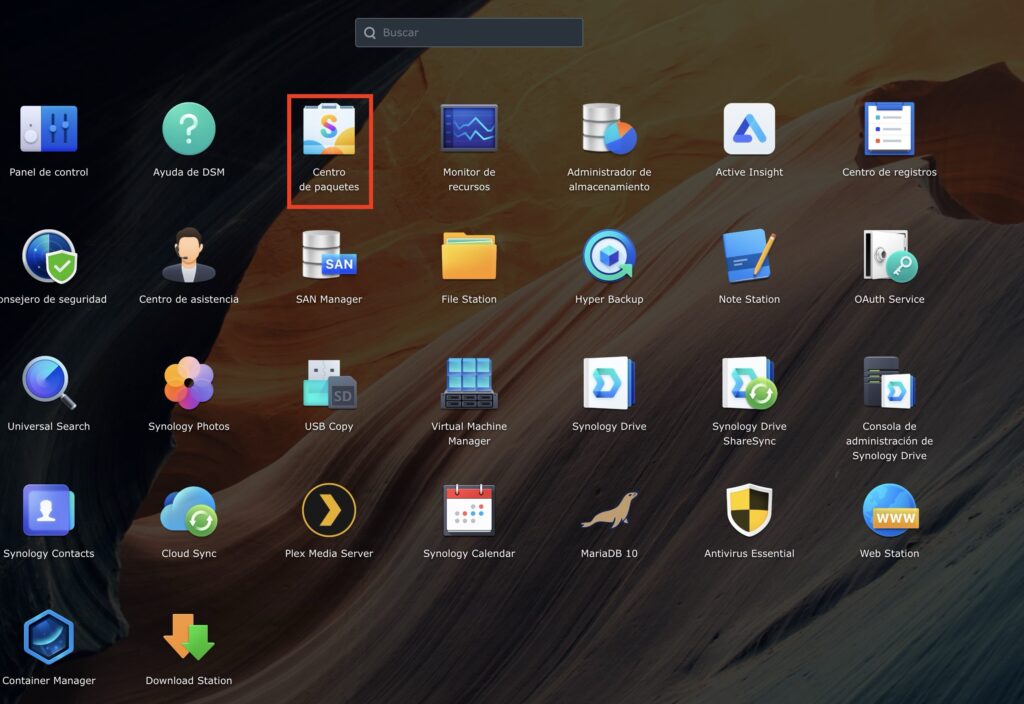Open Plex Media Server
Screen dimensions: 1024x704
(329, 510)
